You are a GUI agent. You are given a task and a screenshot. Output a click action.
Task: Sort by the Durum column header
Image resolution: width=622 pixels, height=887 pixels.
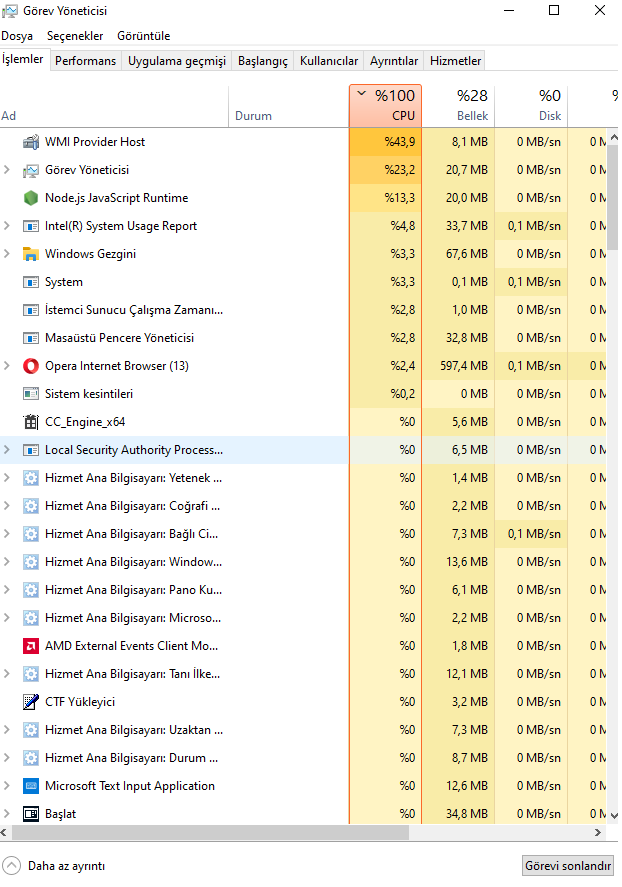pyautogui.click(x=289, y=106)
